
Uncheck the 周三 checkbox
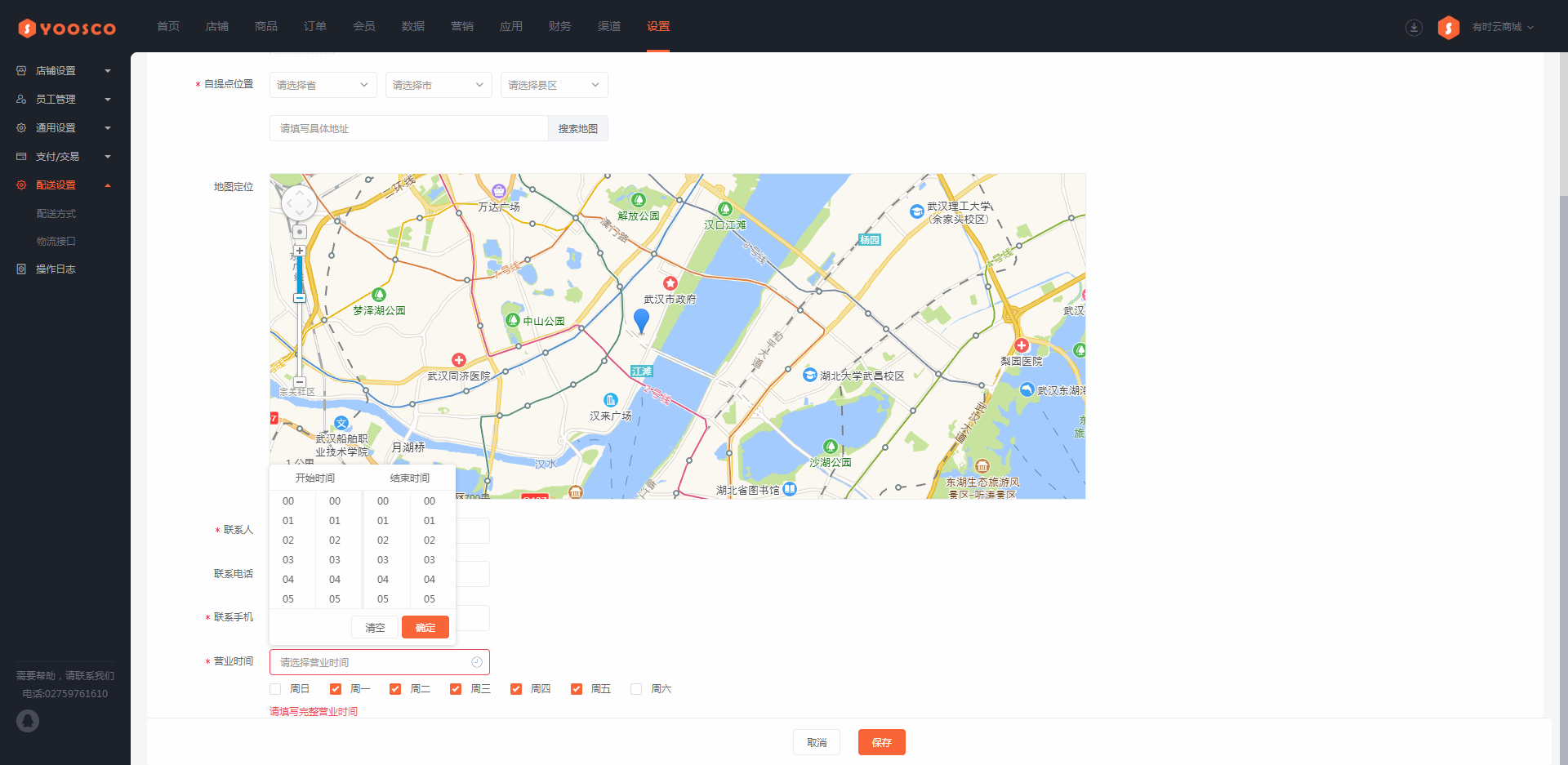pos(456,689)
